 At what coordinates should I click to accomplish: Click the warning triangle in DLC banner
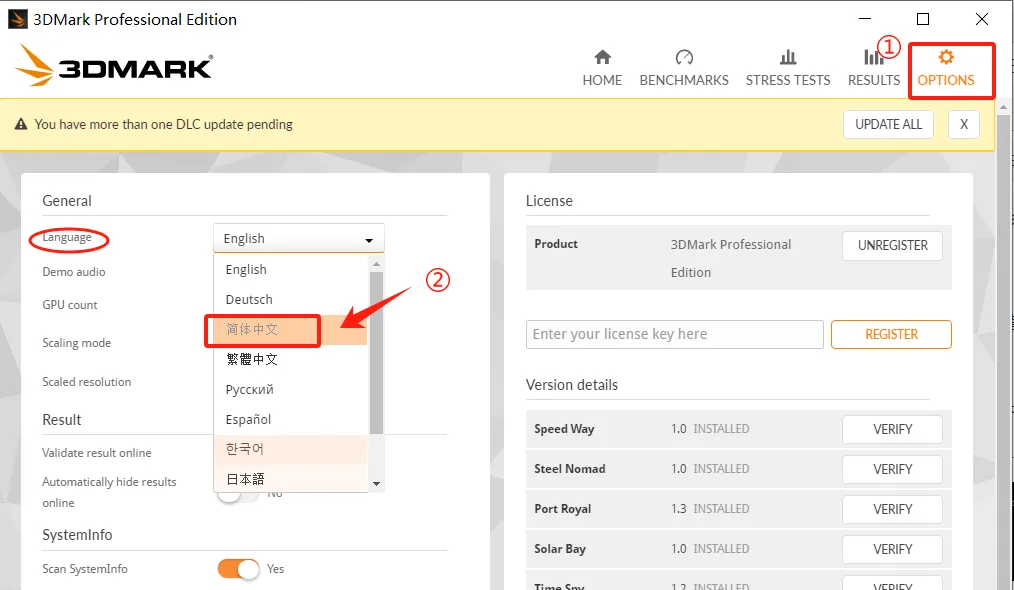(x=21, y=124)
